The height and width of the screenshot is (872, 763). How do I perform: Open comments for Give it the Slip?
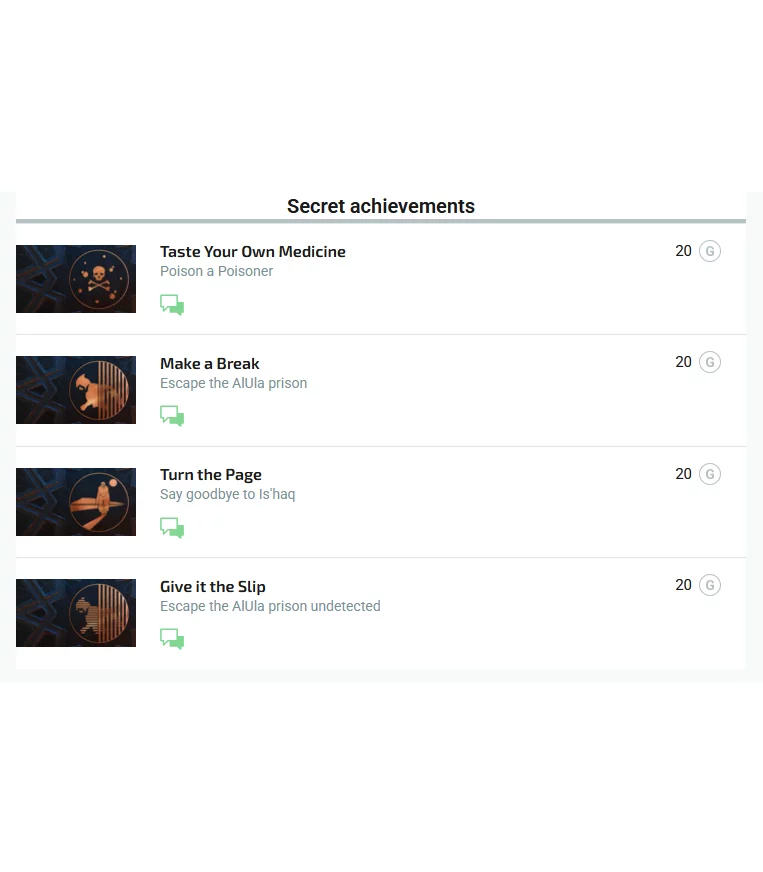[x=172, y=639]
